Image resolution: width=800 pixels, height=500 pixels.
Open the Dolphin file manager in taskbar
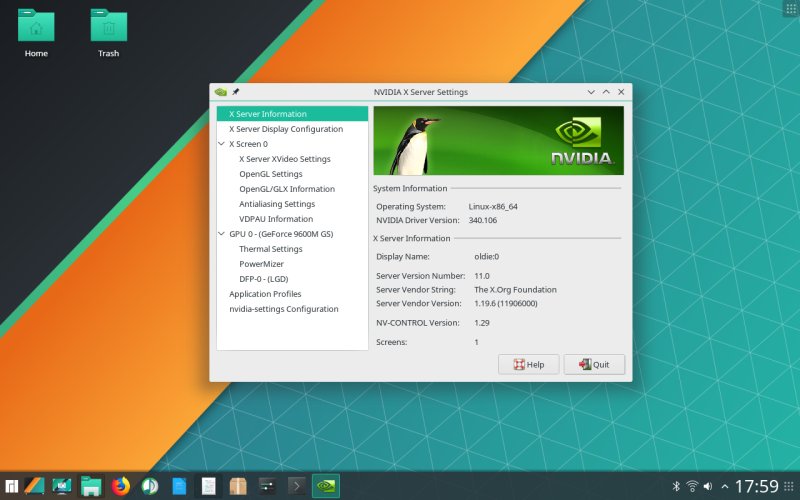91,486
